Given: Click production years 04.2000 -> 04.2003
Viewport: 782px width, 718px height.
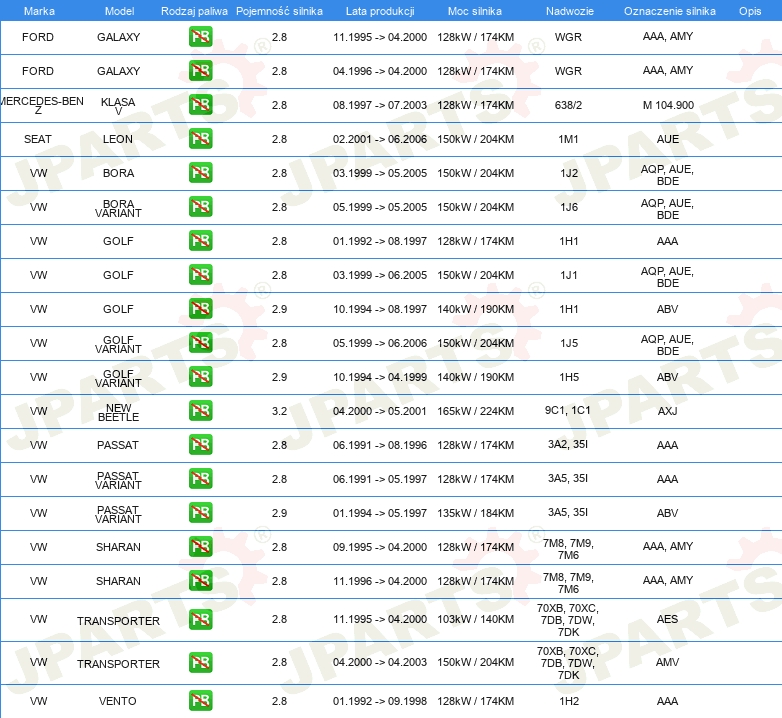Looking at the screenshot, I should pos(380,662).
